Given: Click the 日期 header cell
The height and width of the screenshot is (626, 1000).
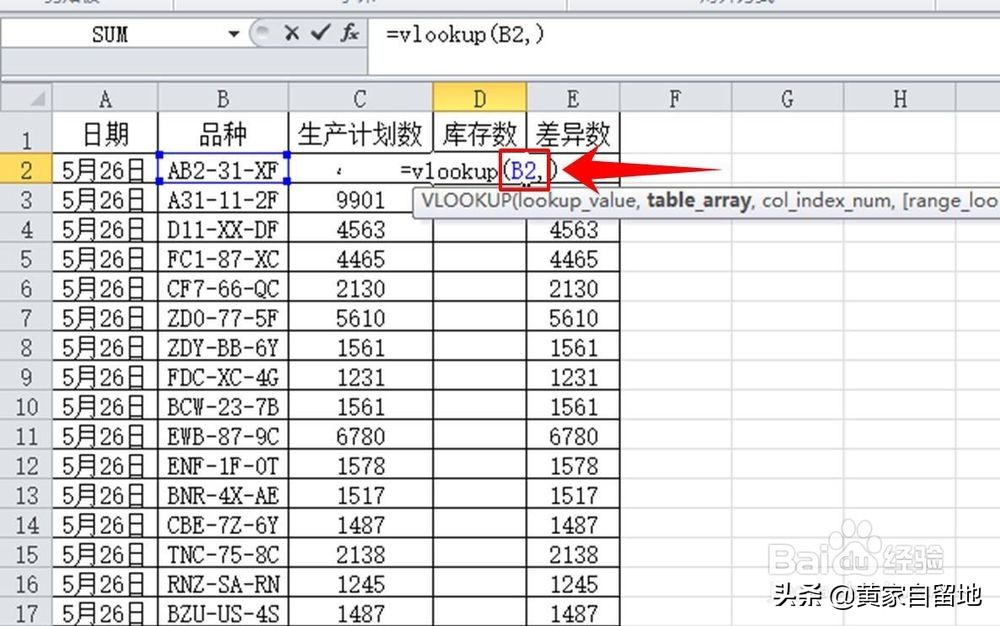Looking at the screenshot, I should point(105,134).
